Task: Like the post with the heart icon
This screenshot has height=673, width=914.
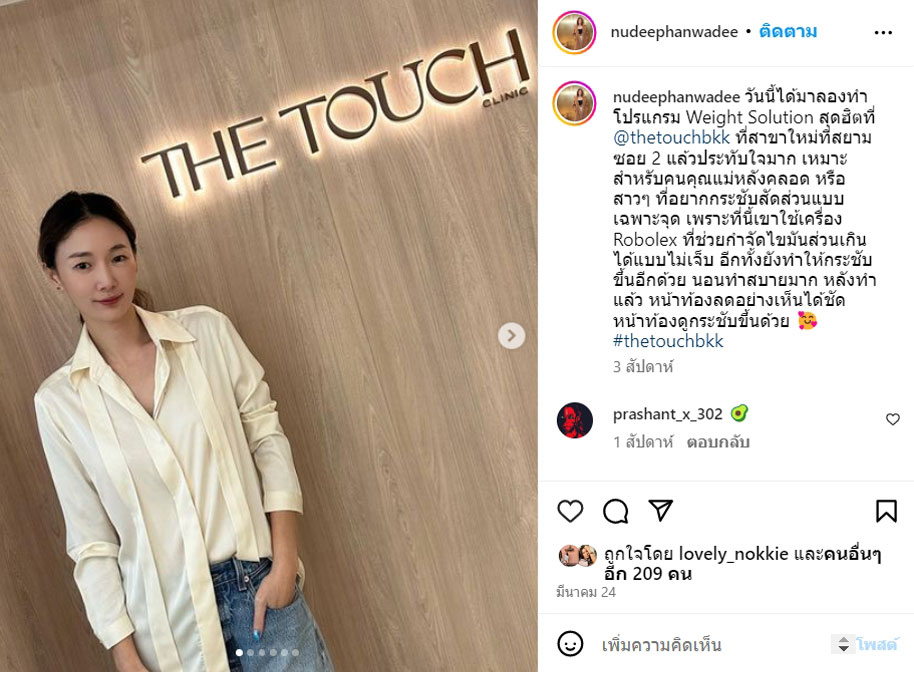Action: click(570, 511)
